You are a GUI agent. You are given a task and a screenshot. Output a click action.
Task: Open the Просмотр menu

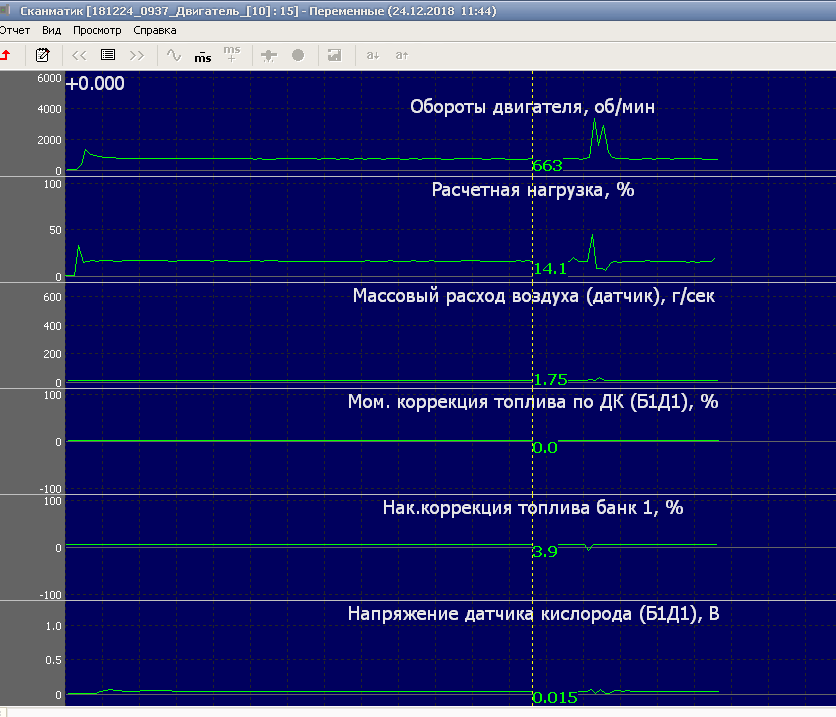coord(97,30)
